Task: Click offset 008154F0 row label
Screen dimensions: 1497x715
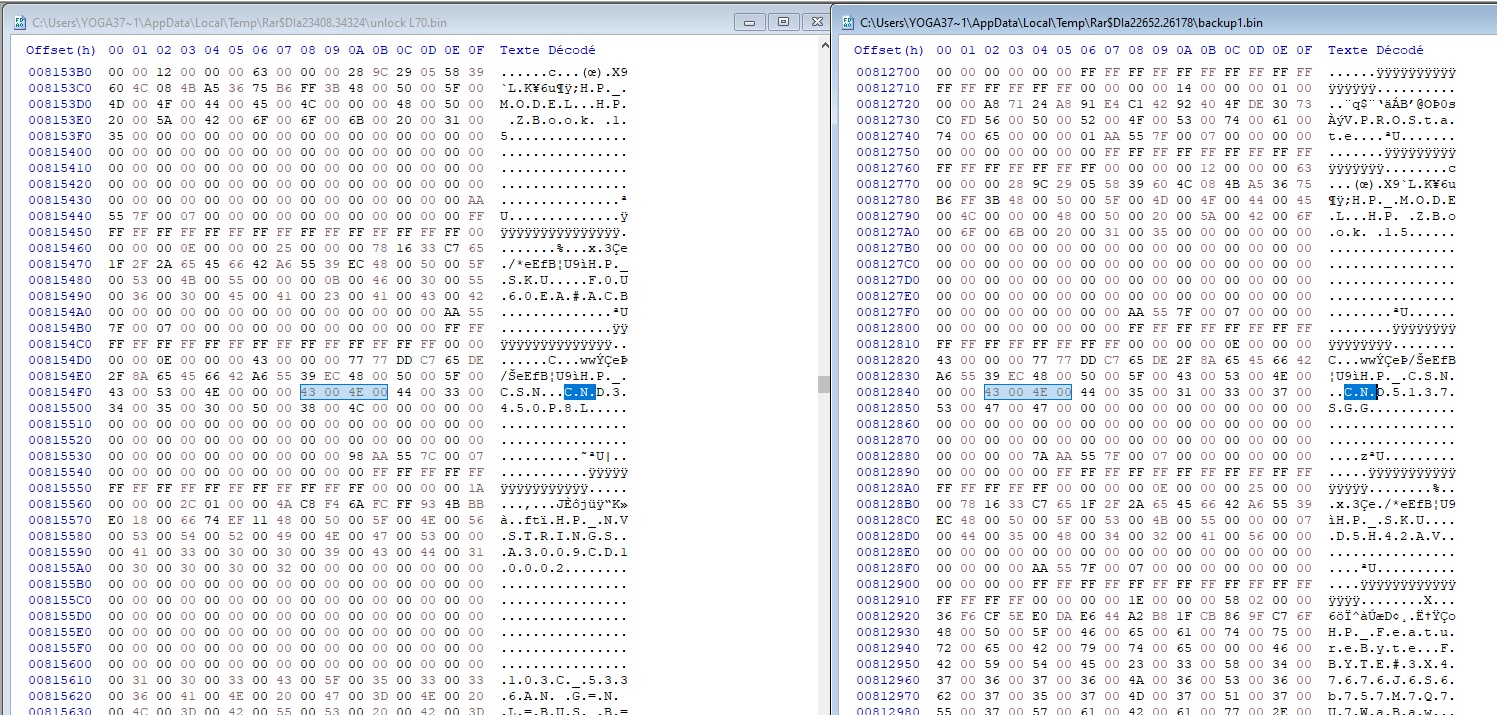Action: (59, 392)
